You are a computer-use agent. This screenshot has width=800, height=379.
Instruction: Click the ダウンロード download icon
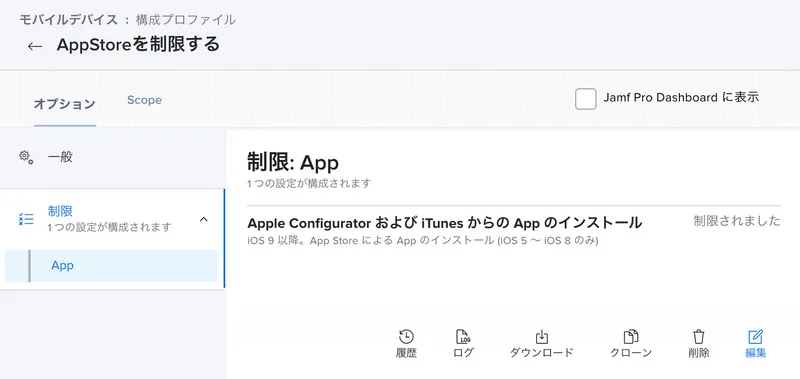pos(541,337)
